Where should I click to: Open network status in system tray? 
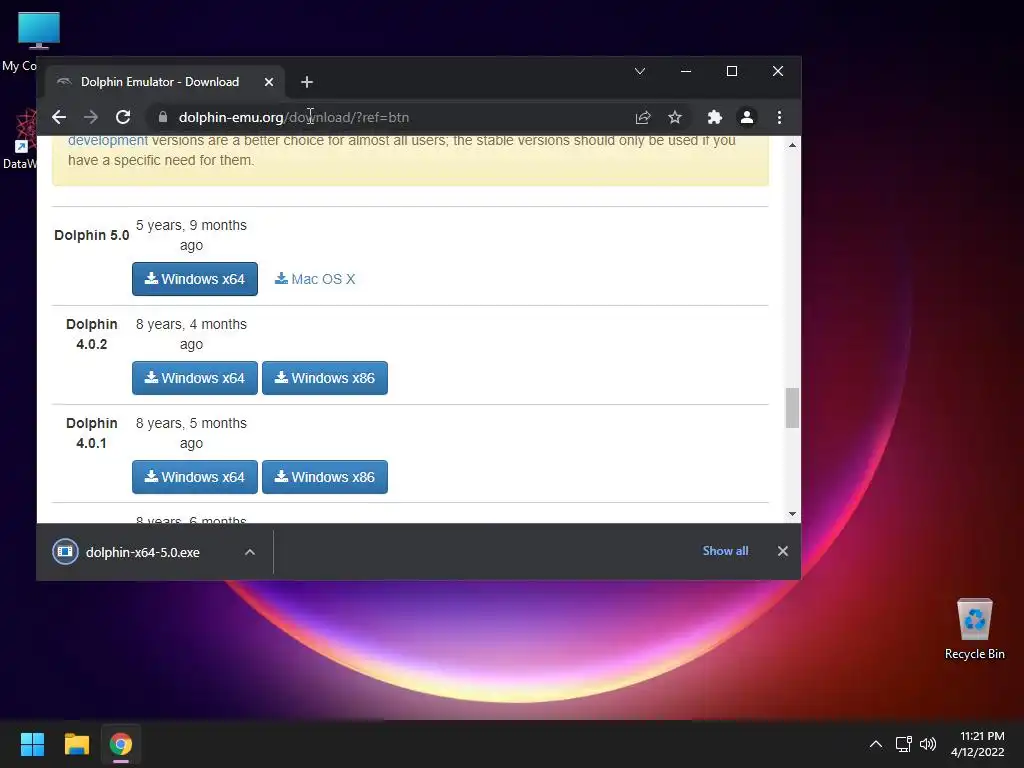tap(903, 744)
